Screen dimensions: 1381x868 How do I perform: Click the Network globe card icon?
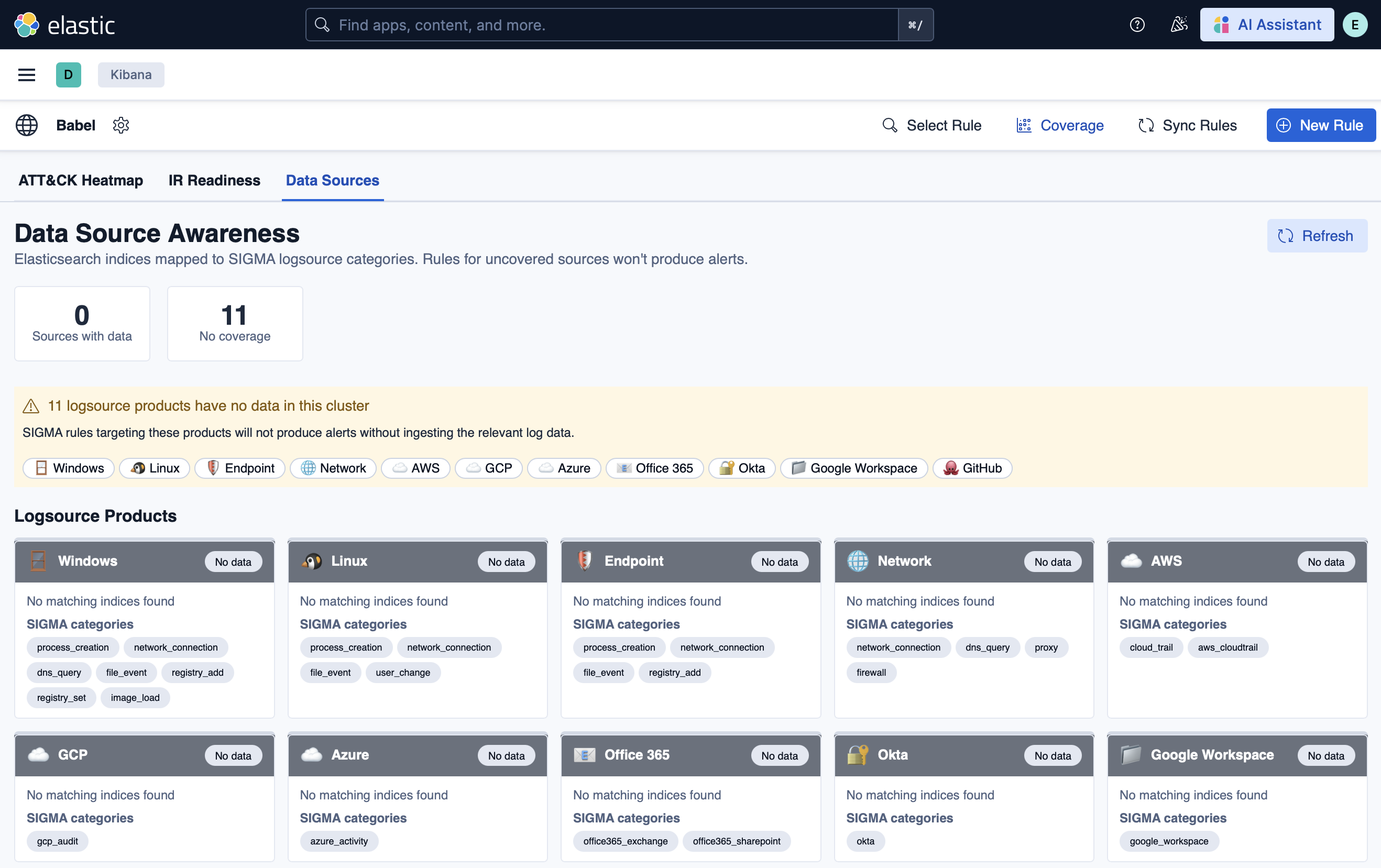click(x=858, y=561)
